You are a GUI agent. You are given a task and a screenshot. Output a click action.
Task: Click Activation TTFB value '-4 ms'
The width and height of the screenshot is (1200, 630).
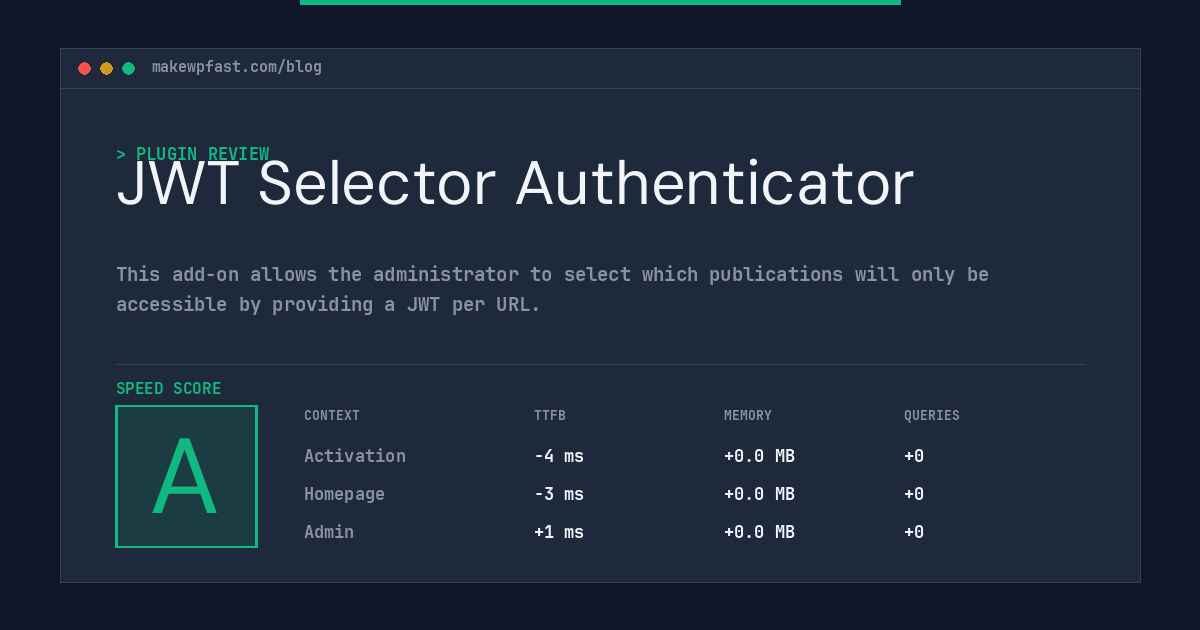point(559,456)
